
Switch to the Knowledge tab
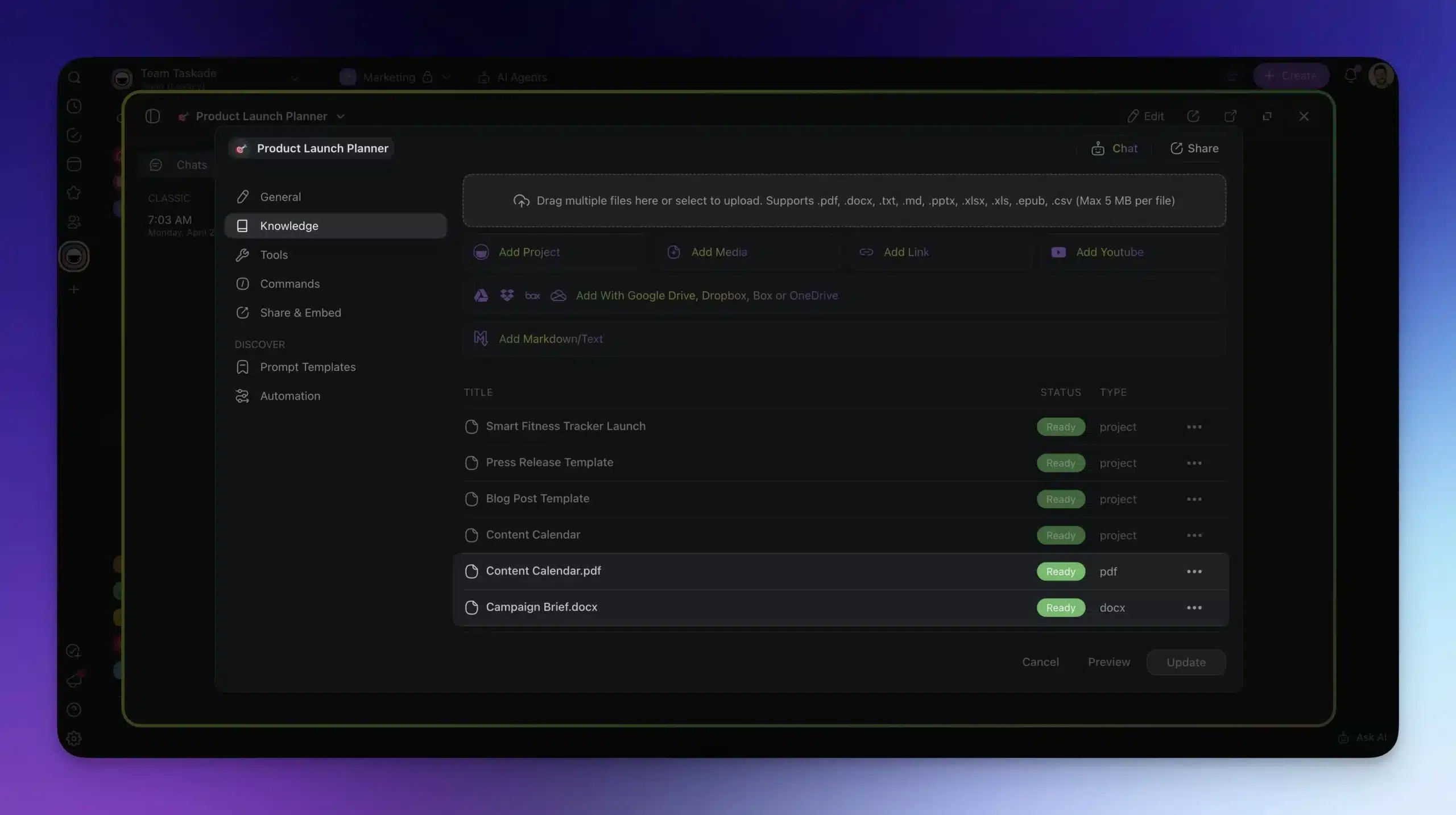click(x=289, y=226)
